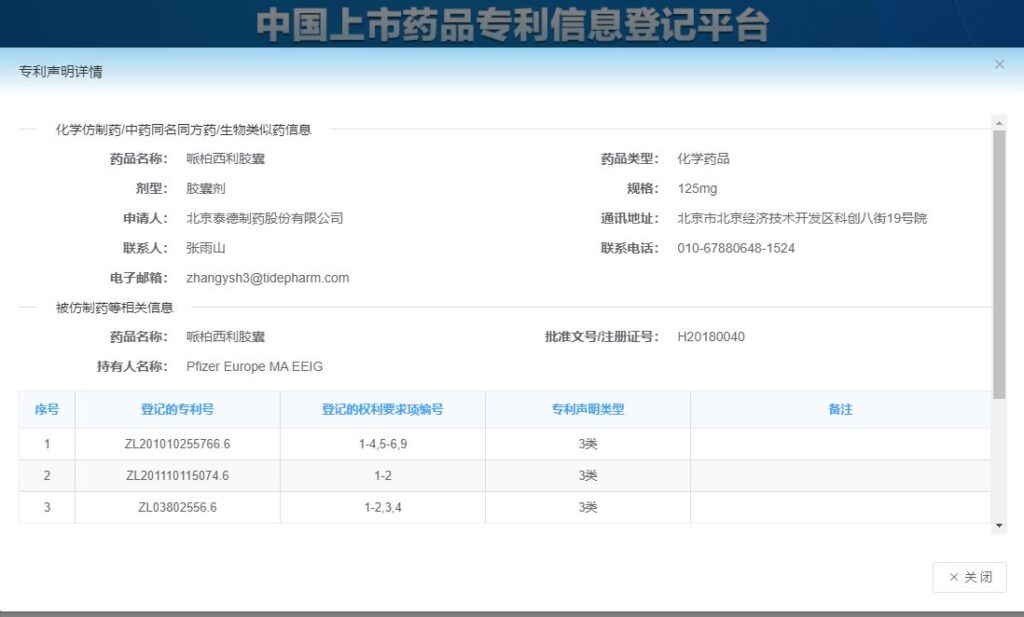Click the platform title 中国上市药品专利信息登记平台
The image size is (1024, 617).
click(x=512, y=24)
